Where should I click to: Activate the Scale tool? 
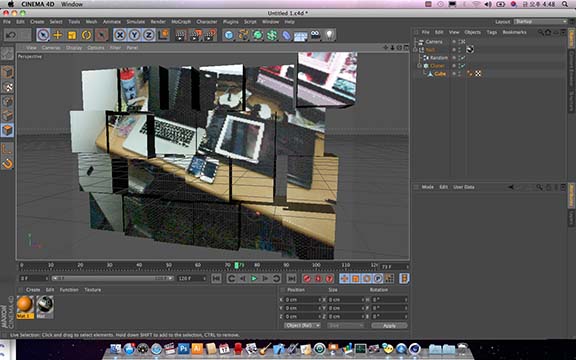pyautogui.click(x=72, y=35)
